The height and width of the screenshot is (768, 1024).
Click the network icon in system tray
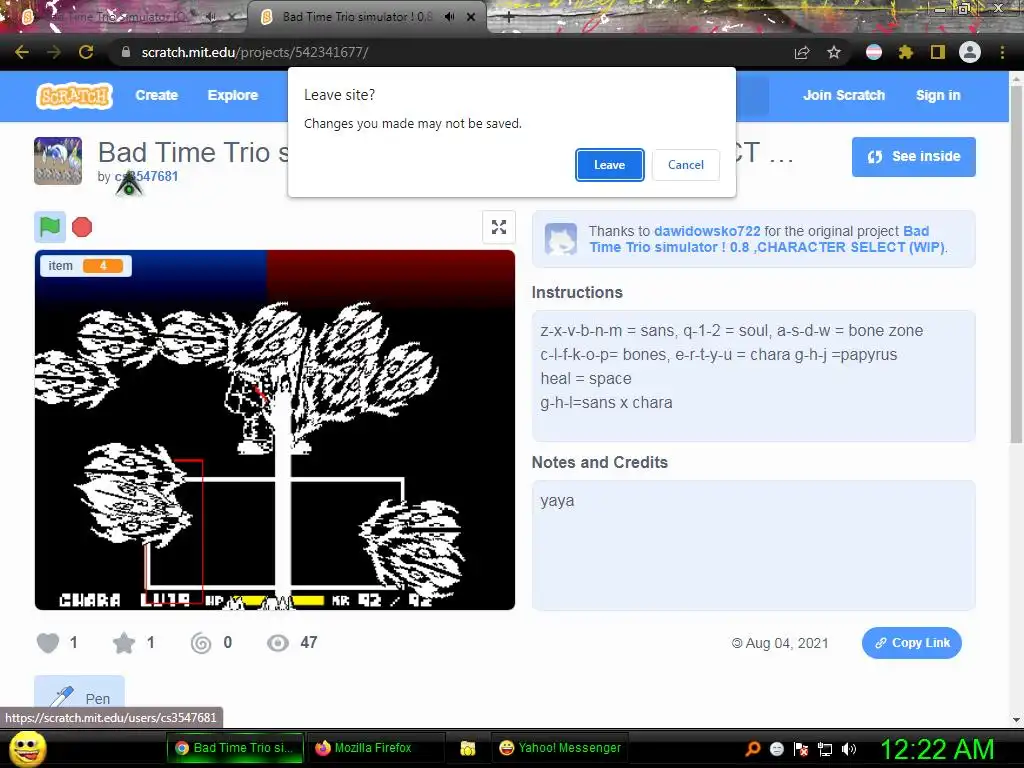825,749
